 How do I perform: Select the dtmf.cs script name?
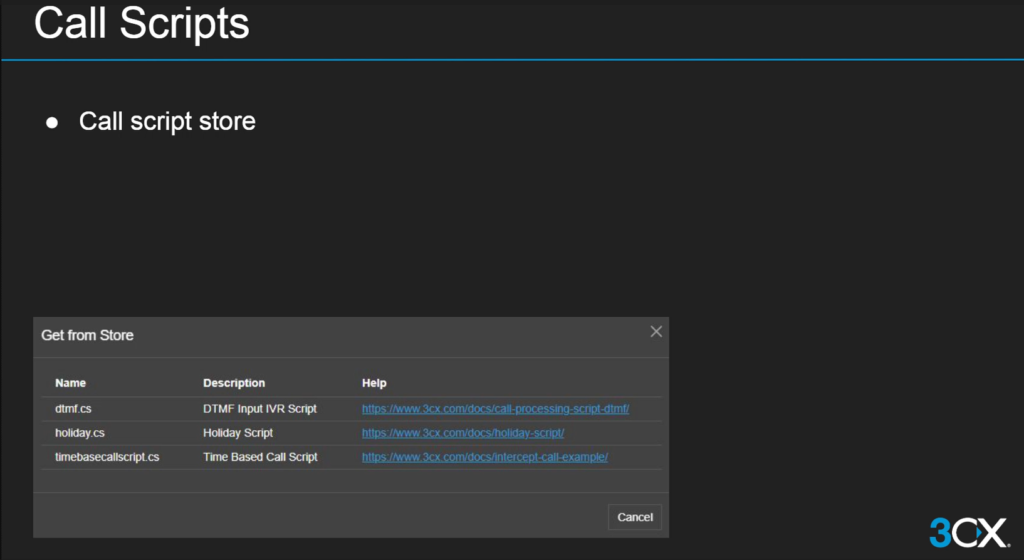73,409
